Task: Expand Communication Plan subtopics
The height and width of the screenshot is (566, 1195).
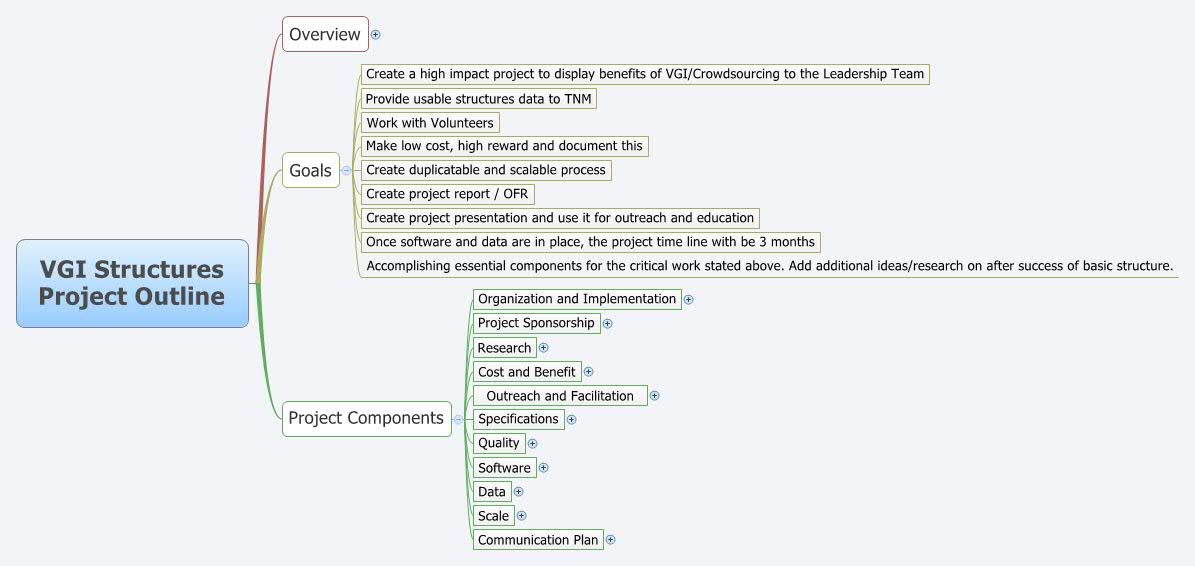Action: [610, 540]
